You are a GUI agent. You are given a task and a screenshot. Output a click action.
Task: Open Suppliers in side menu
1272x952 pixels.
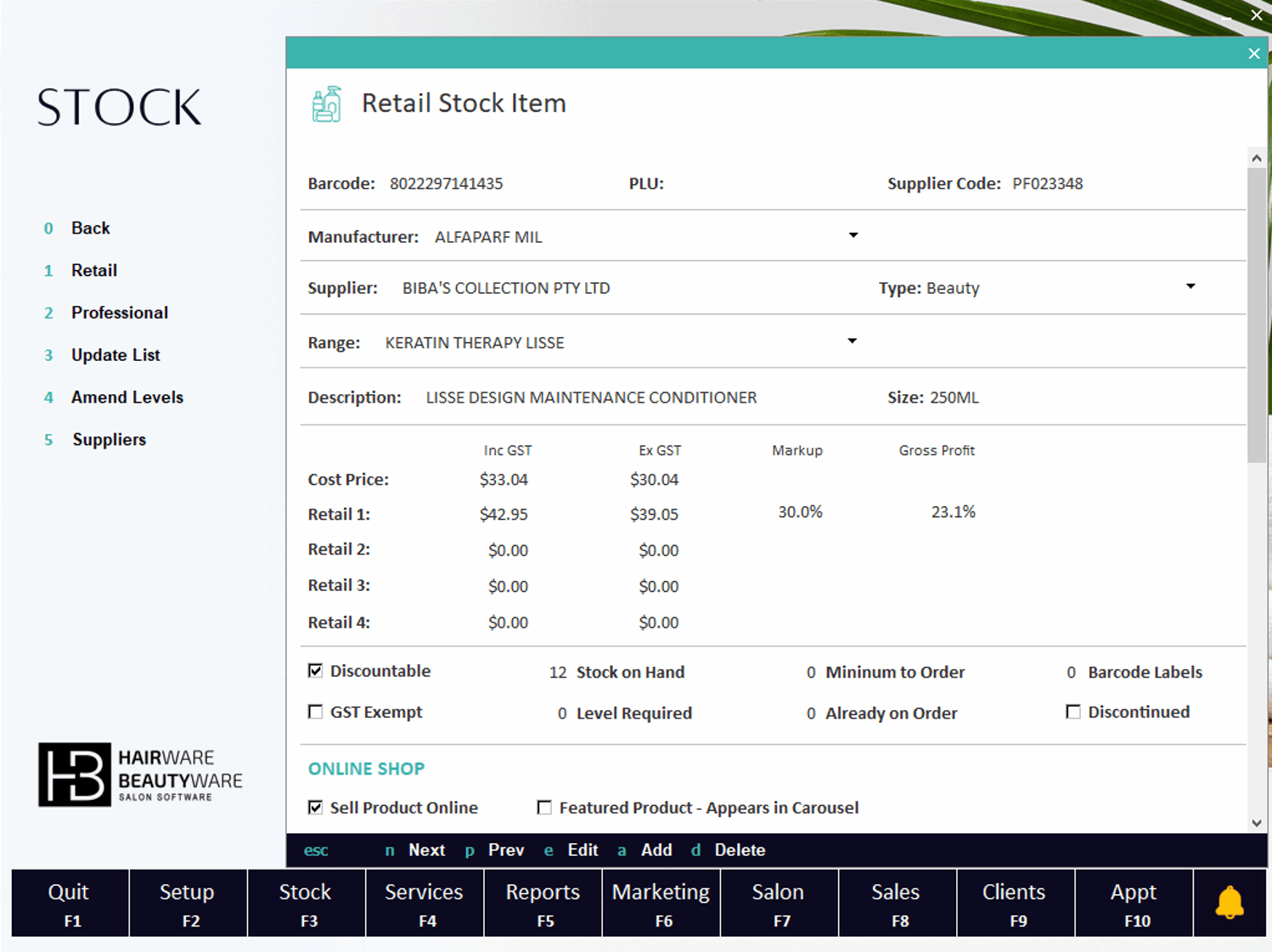(109, 440)
